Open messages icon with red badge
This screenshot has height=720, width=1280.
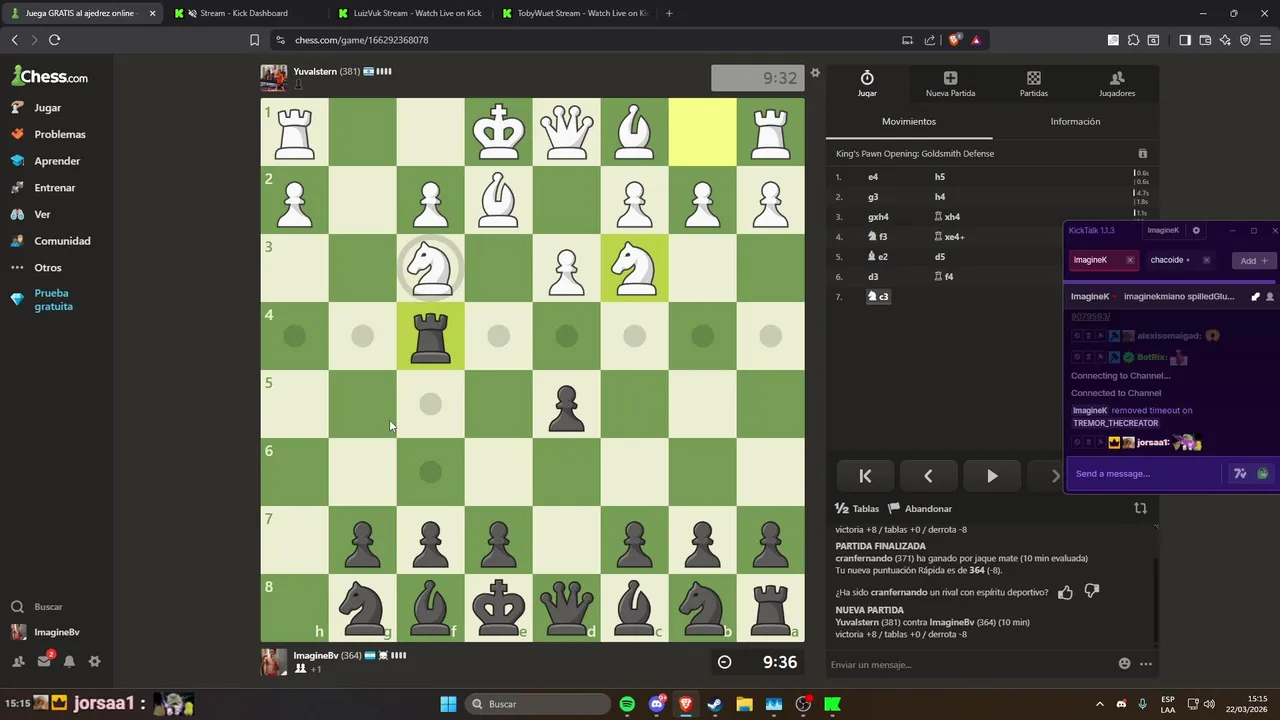(x=44, y=660)
